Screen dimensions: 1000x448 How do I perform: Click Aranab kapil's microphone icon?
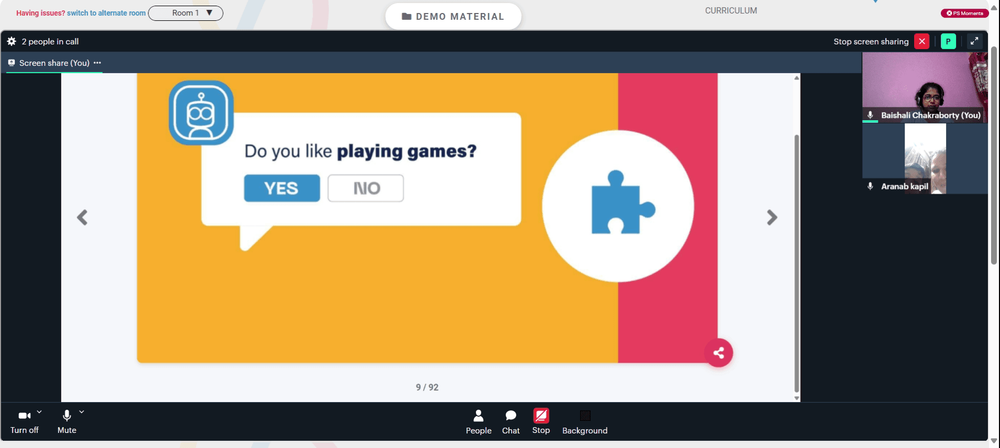coord(870,186)
